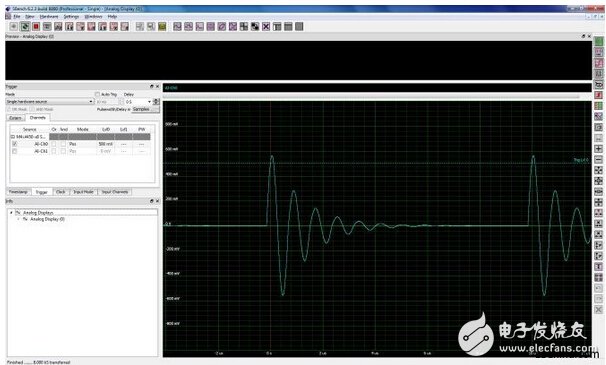Click the AI-Ch0 channel label above graph

pyautogui.click(x=171, y=88)
